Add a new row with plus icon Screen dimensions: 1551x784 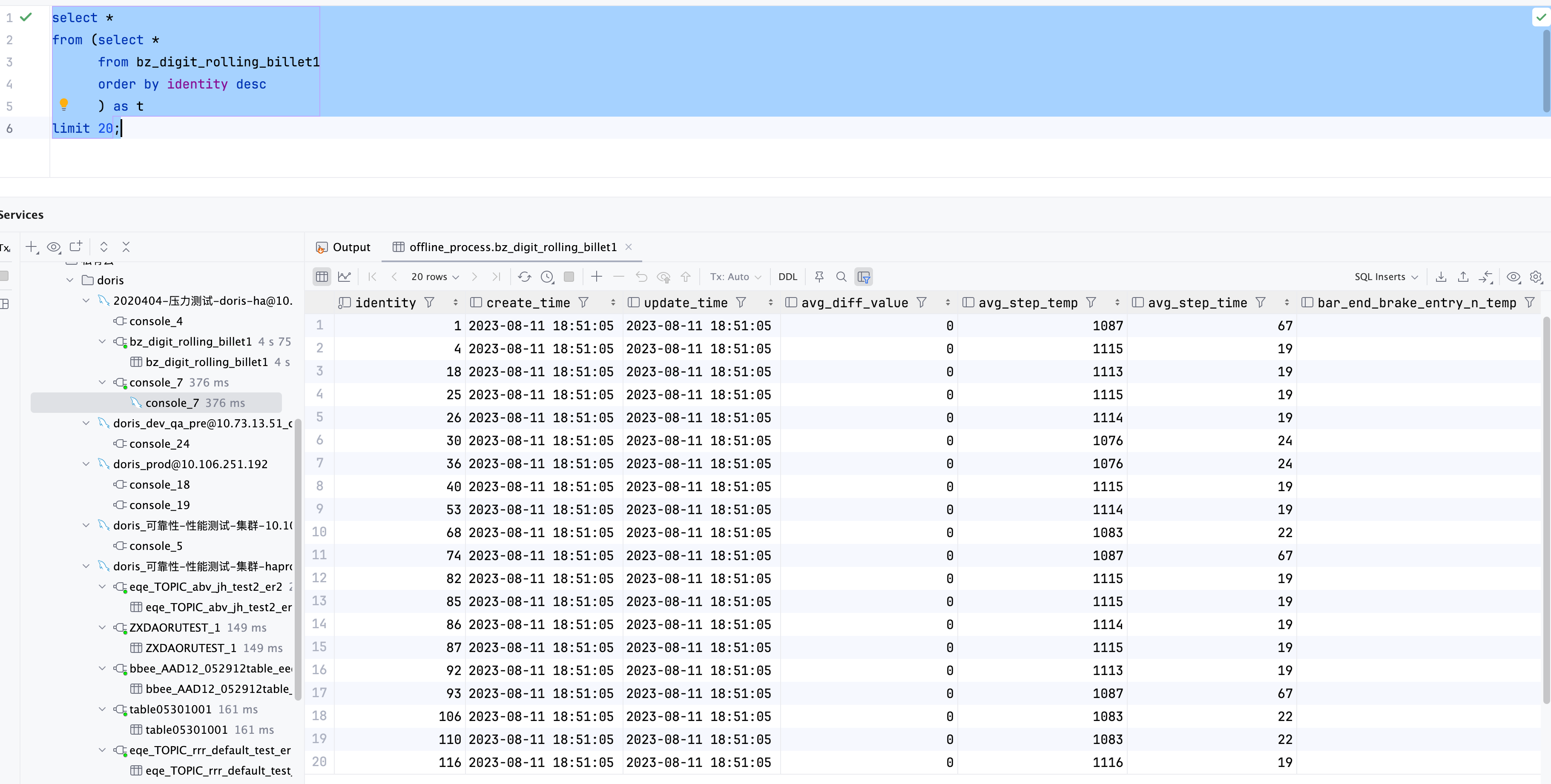click(x=597, y=276)
